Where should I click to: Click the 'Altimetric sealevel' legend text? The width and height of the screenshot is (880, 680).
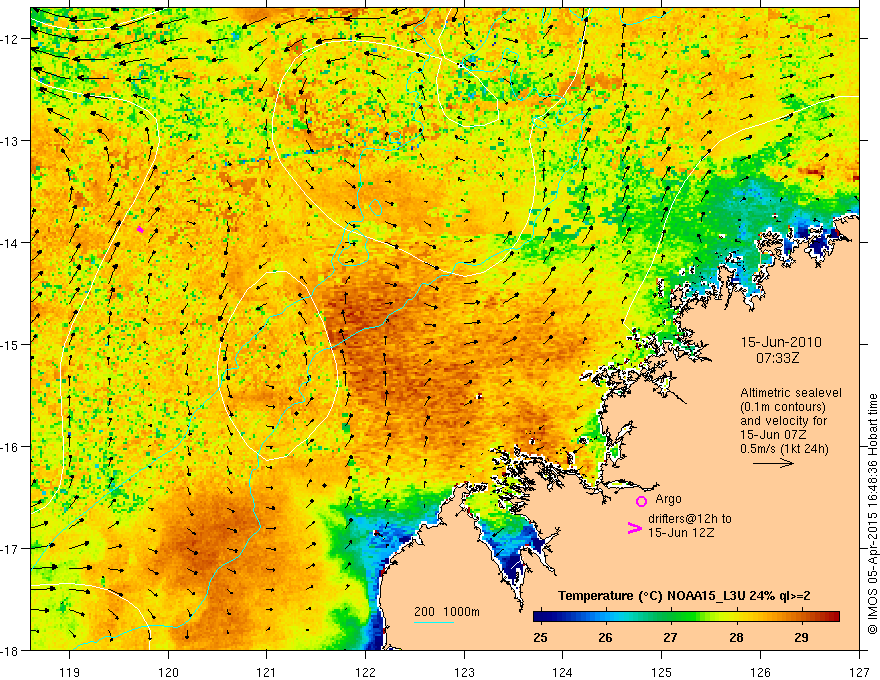[791, 393]
